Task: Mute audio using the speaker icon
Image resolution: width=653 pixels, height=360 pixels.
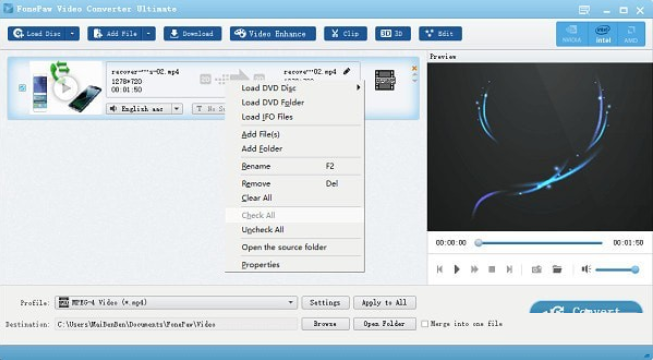Action: [x=586, y=269]
